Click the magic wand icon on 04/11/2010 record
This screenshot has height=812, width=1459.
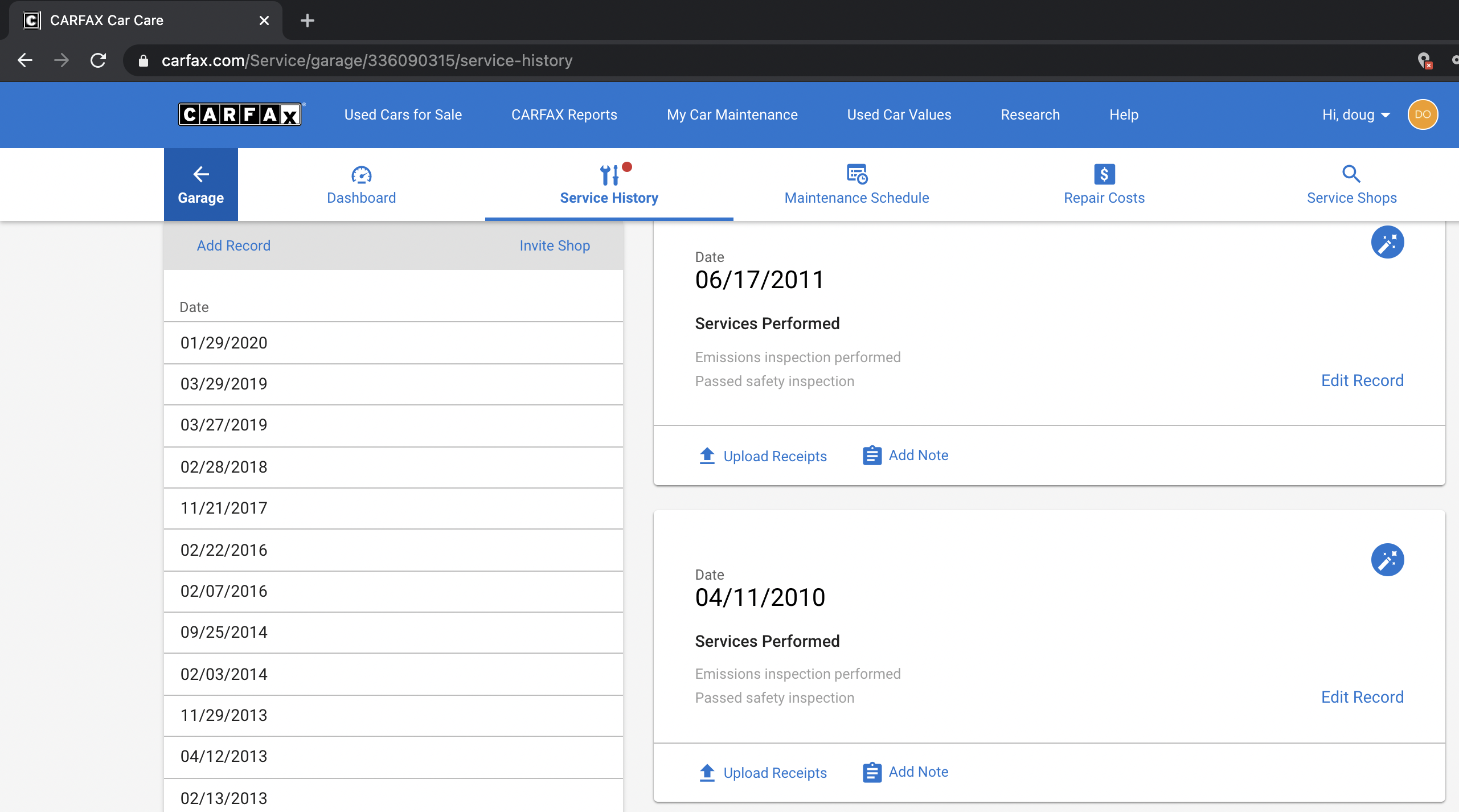[1387, 560]
